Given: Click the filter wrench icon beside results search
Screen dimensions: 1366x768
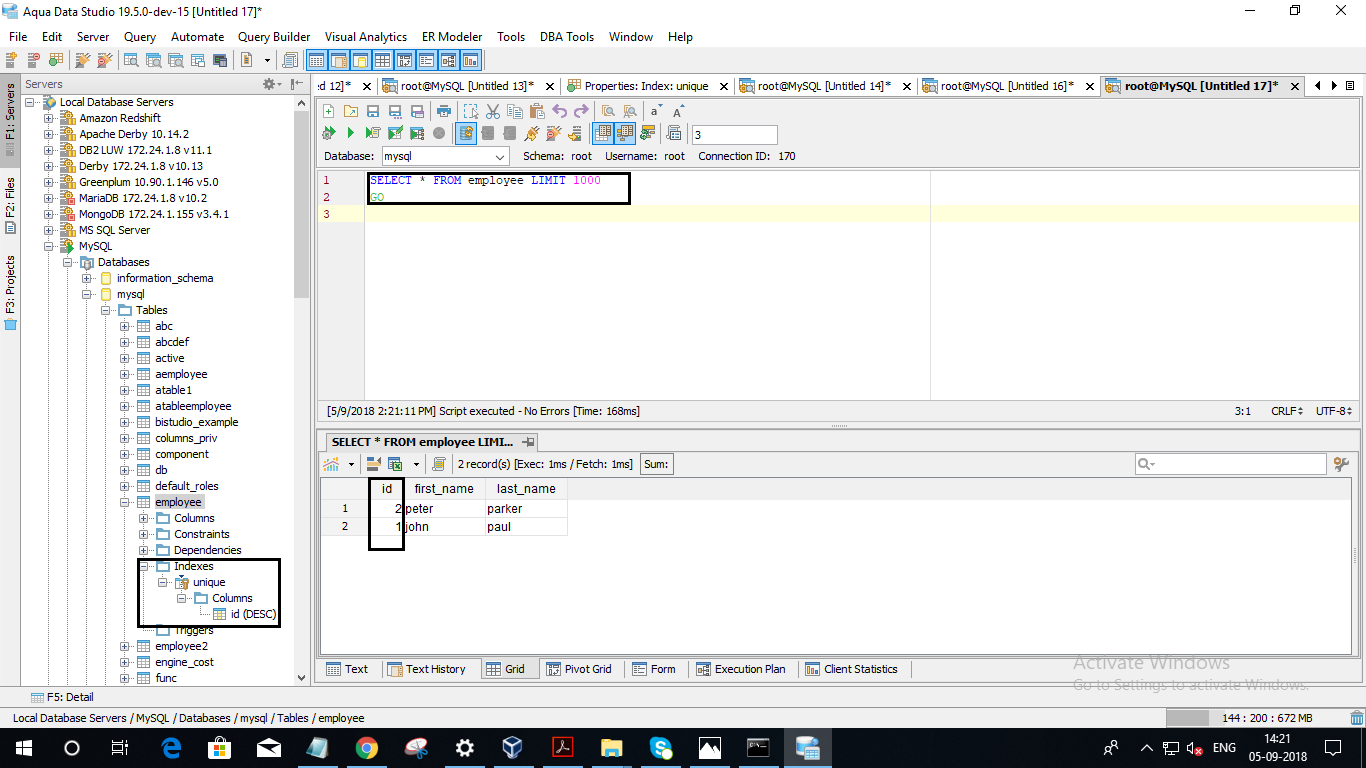Looking at the screenshot, I should tap(1342, 464).
